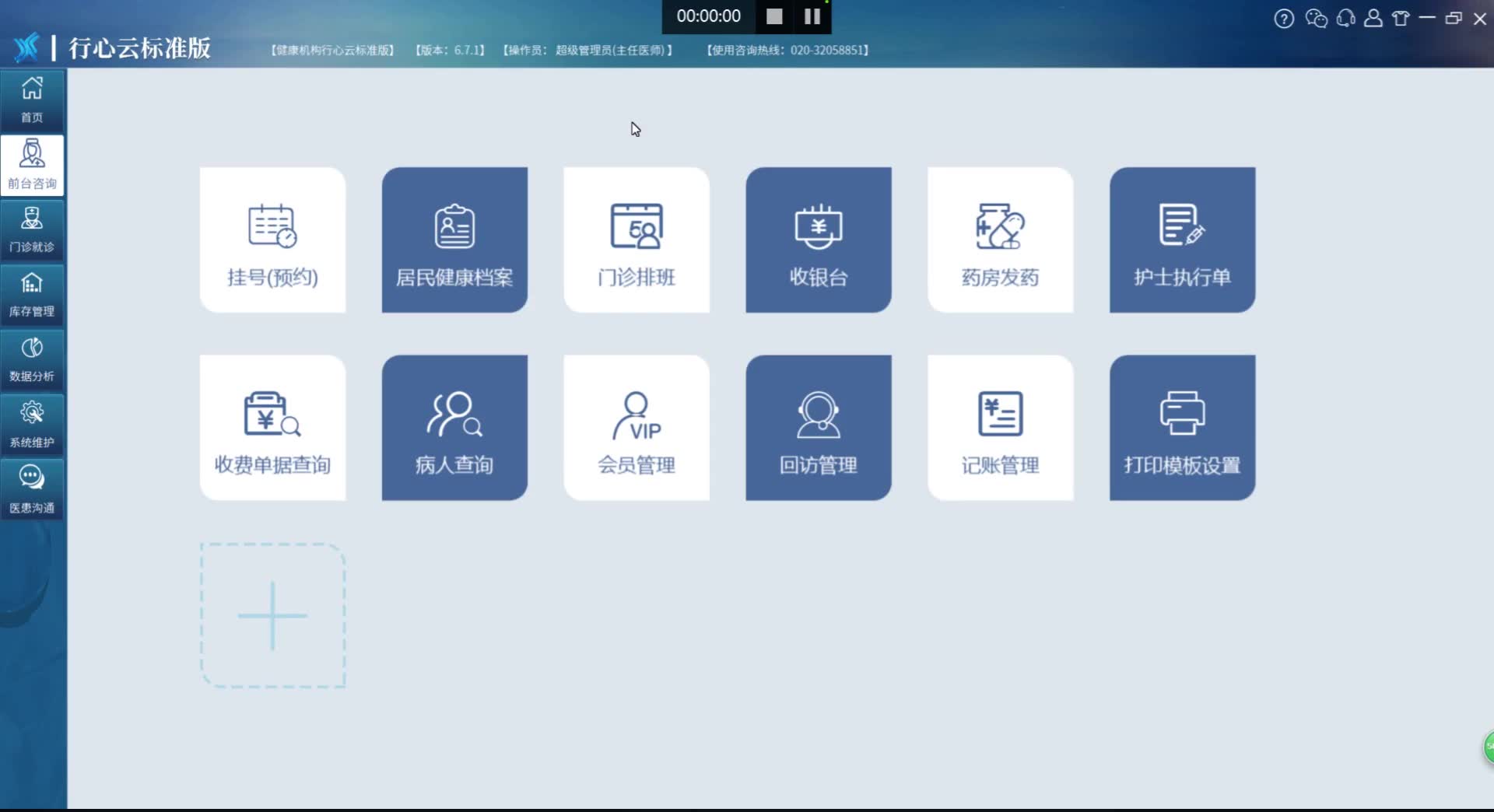The height and width of the screenshot is (812, 1494).
Task: Click the recording timer 00:00:00
Action: pos(708,16)
